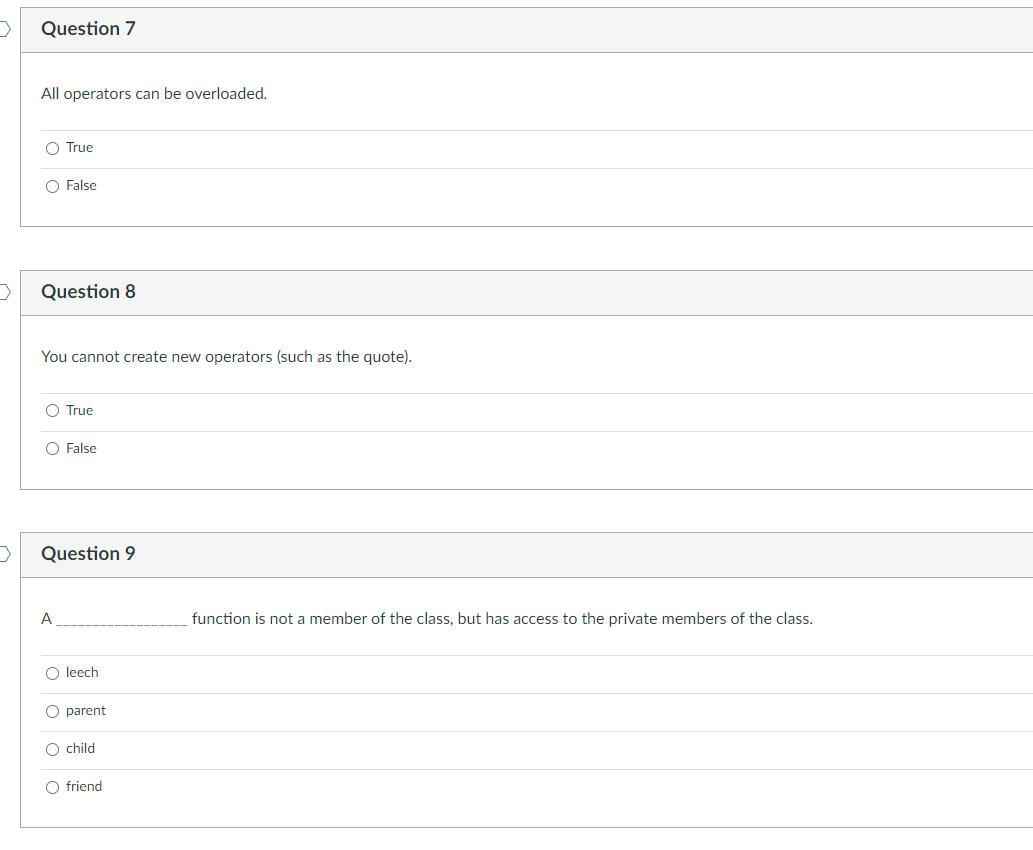The image size is (1033, 850).
Task: Choose True radio button for Question 8
Action: 52,411
